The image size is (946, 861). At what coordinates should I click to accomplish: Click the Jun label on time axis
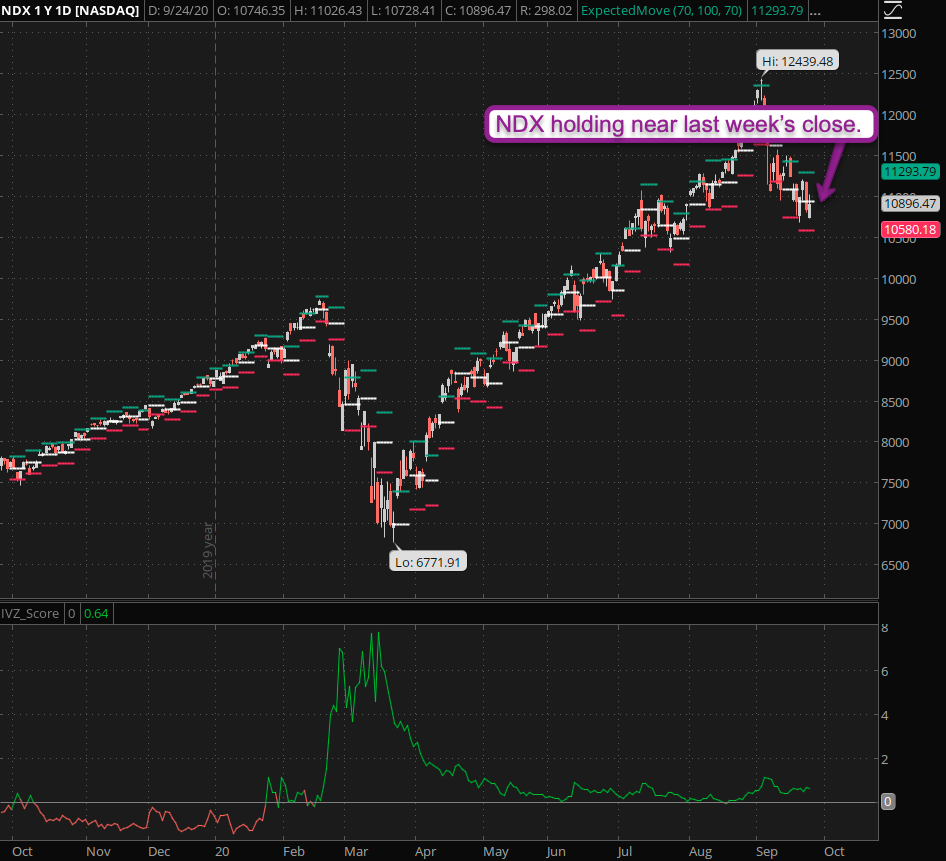[556, 851]
